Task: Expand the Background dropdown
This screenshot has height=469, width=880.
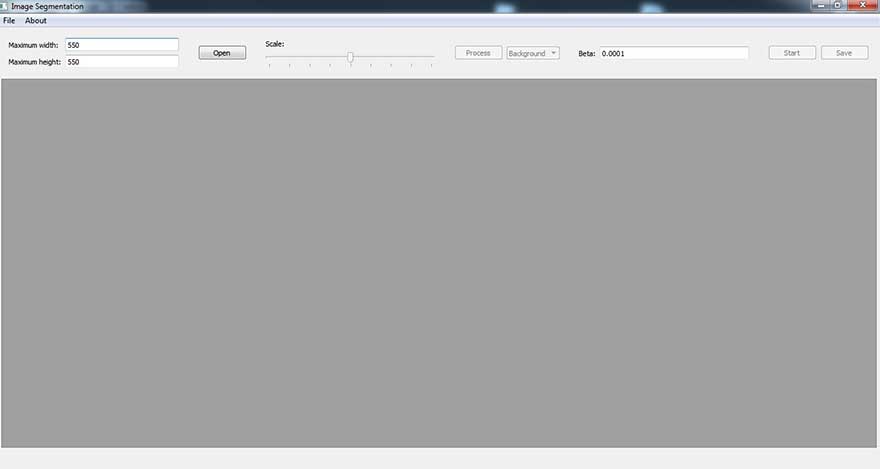Action: pos(533,53)
